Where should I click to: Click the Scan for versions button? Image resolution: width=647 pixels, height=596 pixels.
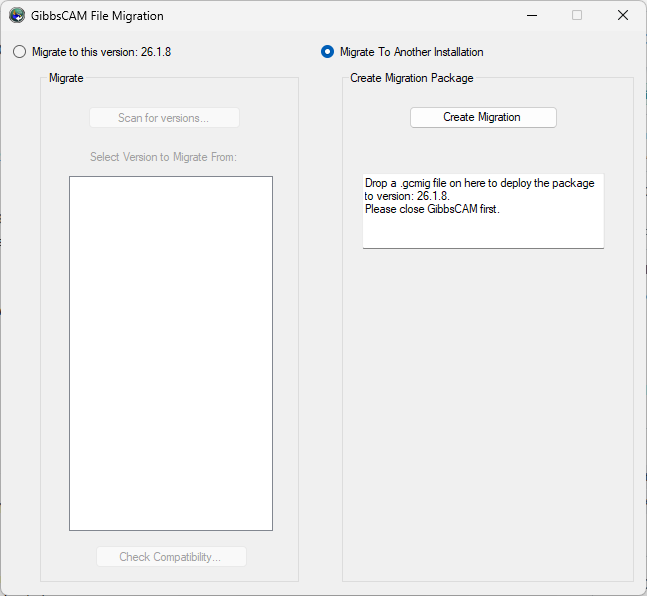pyautogui.click(x=164, y=118)
